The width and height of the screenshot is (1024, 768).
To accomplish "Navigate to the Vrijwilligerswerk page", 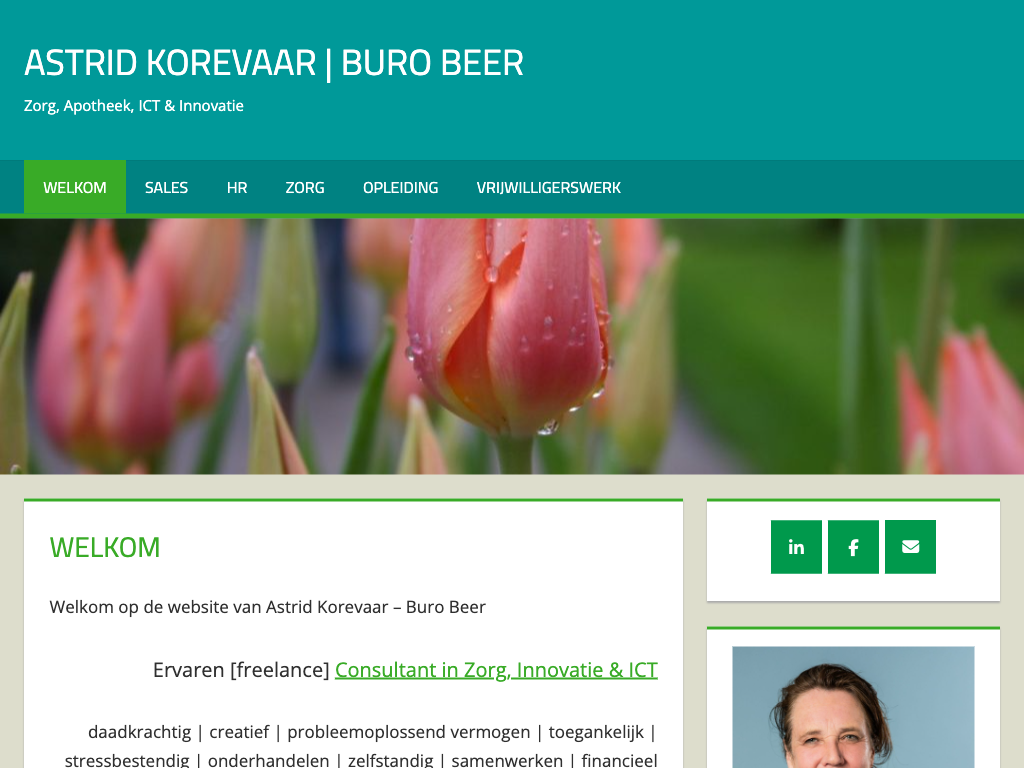I will click(549, 187).
